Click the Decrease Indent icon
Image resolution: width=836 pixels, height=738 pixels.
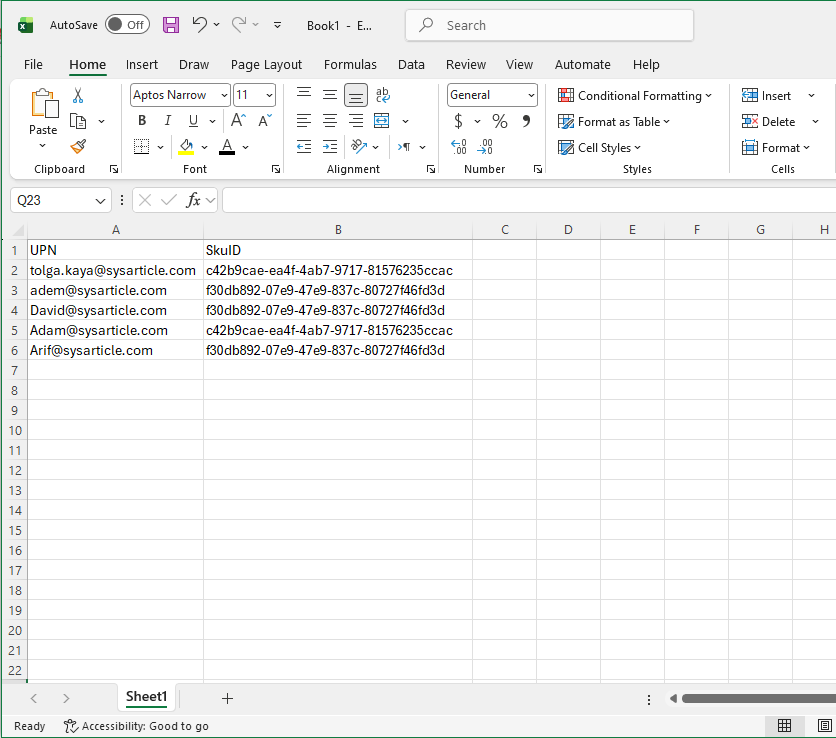pos(304,147)
